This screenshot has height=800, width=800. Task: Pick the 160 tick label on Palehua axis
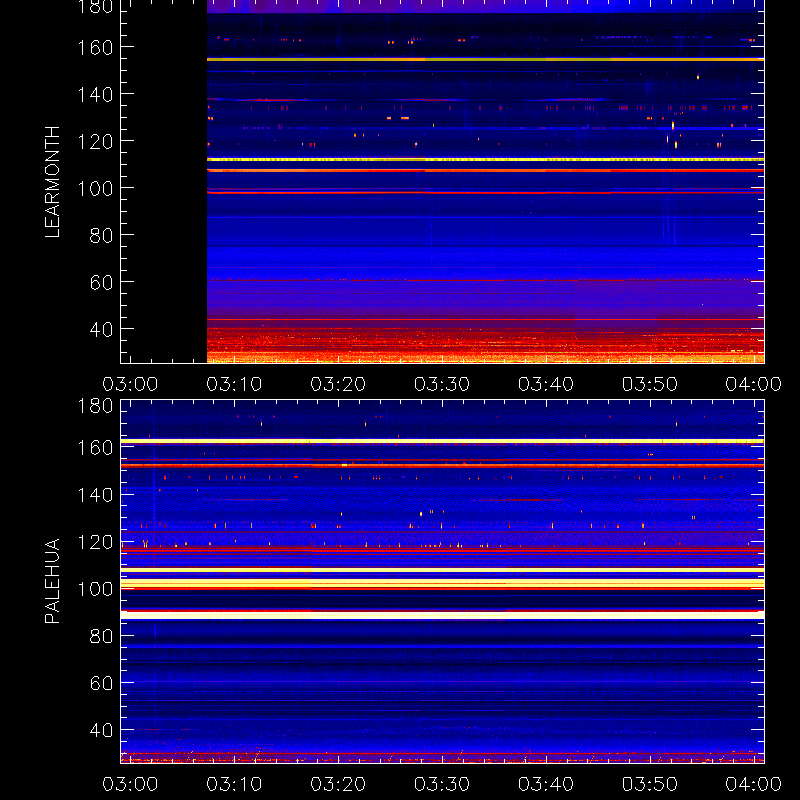click(95, 448)
